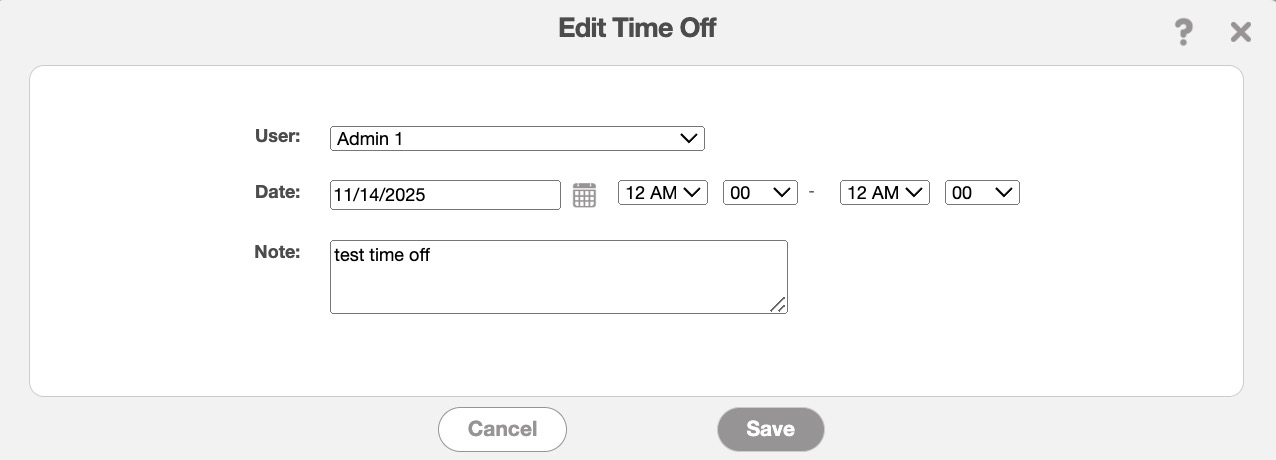1276x460 pixels.
Task: Click the empty area below the Note field
Action: click(x=558, y=355)
